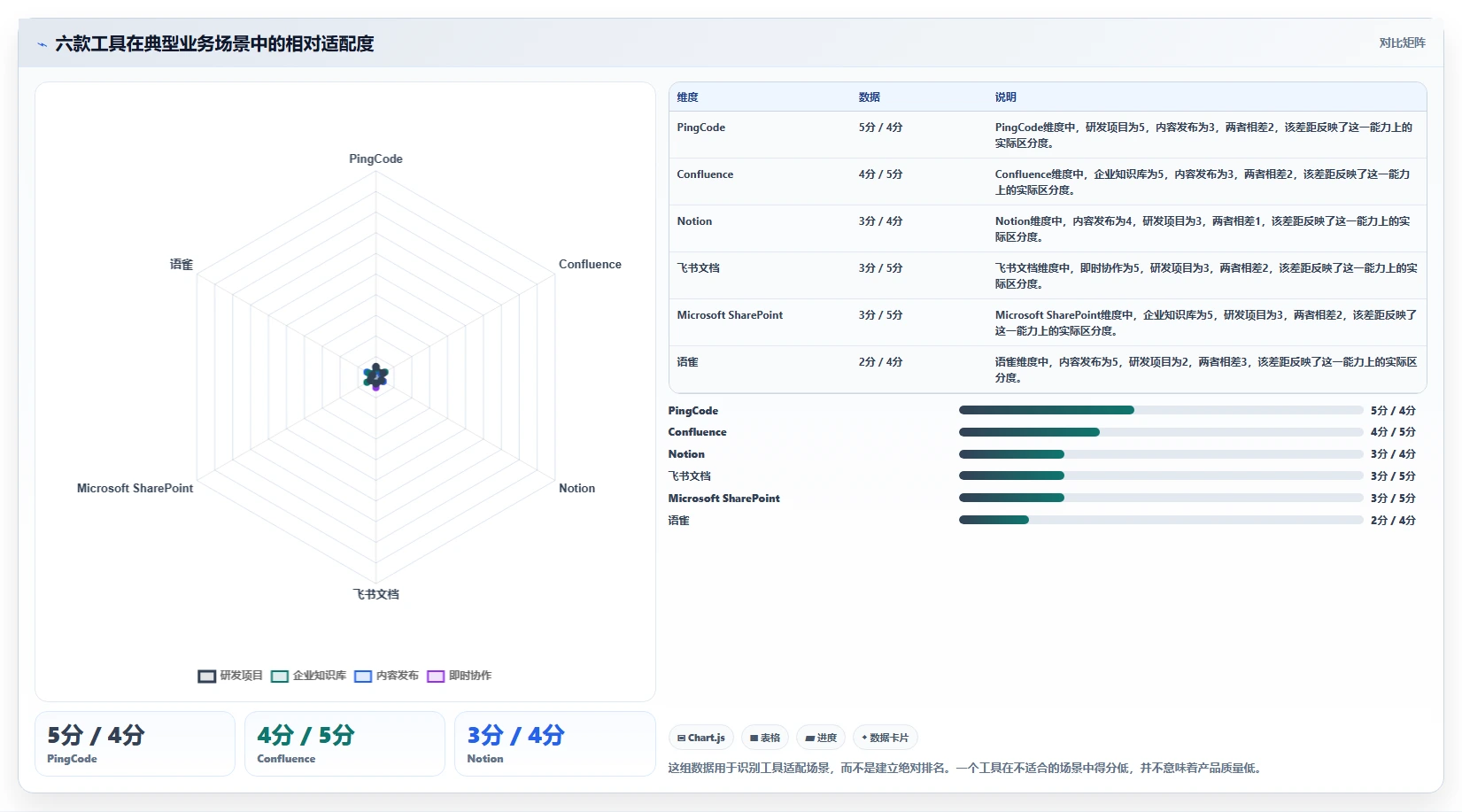Click the Notion progress bar
Image resolution: width=1462 pixels, height=812 pixels.
click(1161, 454)
